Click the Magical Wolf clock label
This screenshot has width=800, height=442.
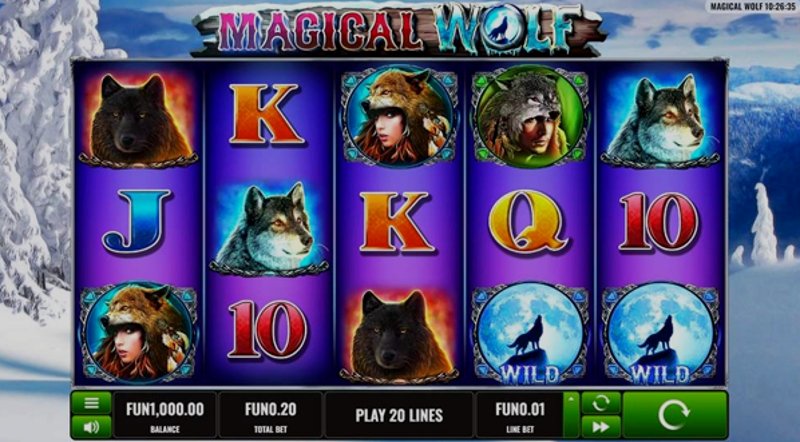point(753,6)
